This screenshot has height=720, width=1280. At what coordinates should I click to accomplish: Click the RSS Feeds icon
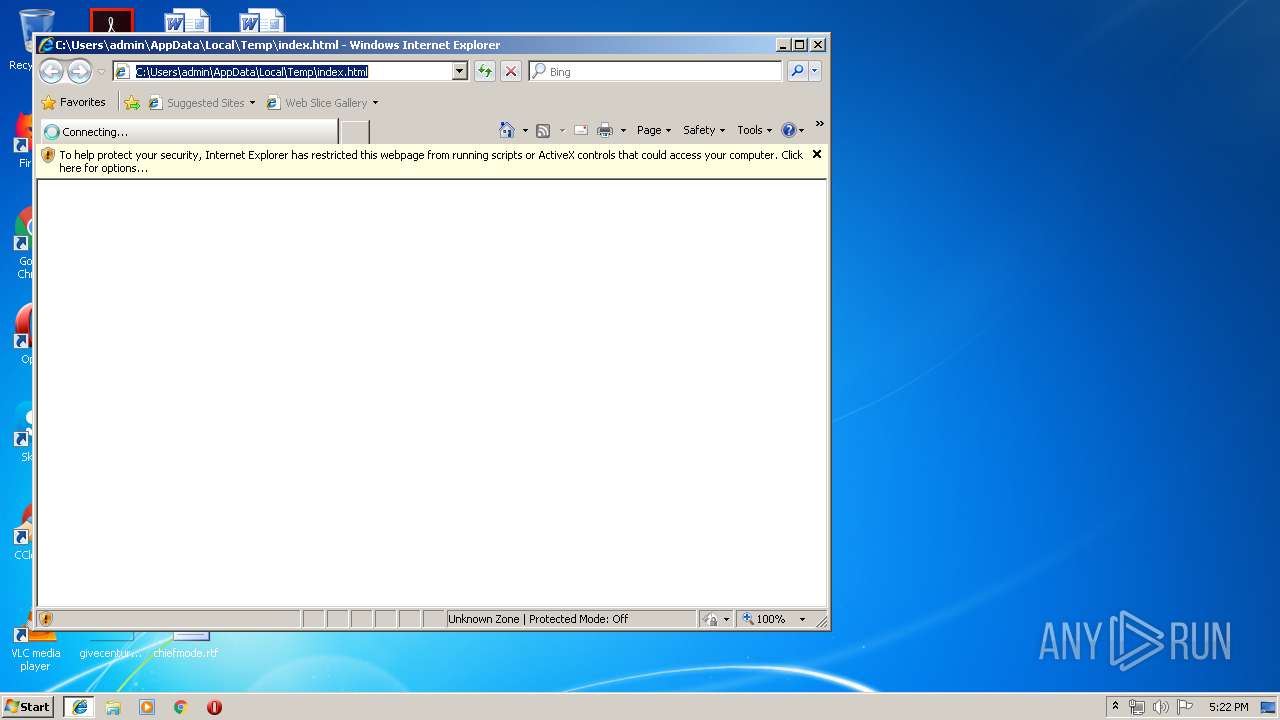543,130
